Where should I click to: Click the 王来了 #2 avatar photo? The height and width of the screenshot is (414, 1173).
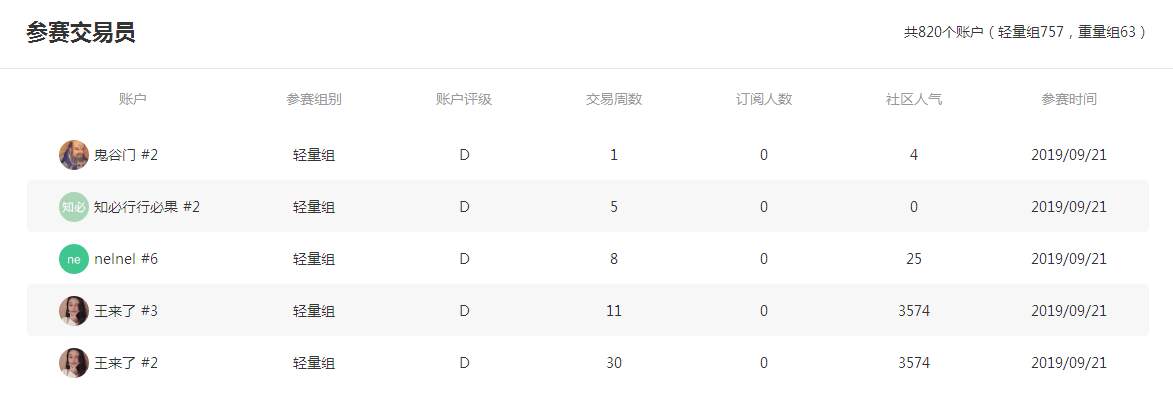click(73, 362)
